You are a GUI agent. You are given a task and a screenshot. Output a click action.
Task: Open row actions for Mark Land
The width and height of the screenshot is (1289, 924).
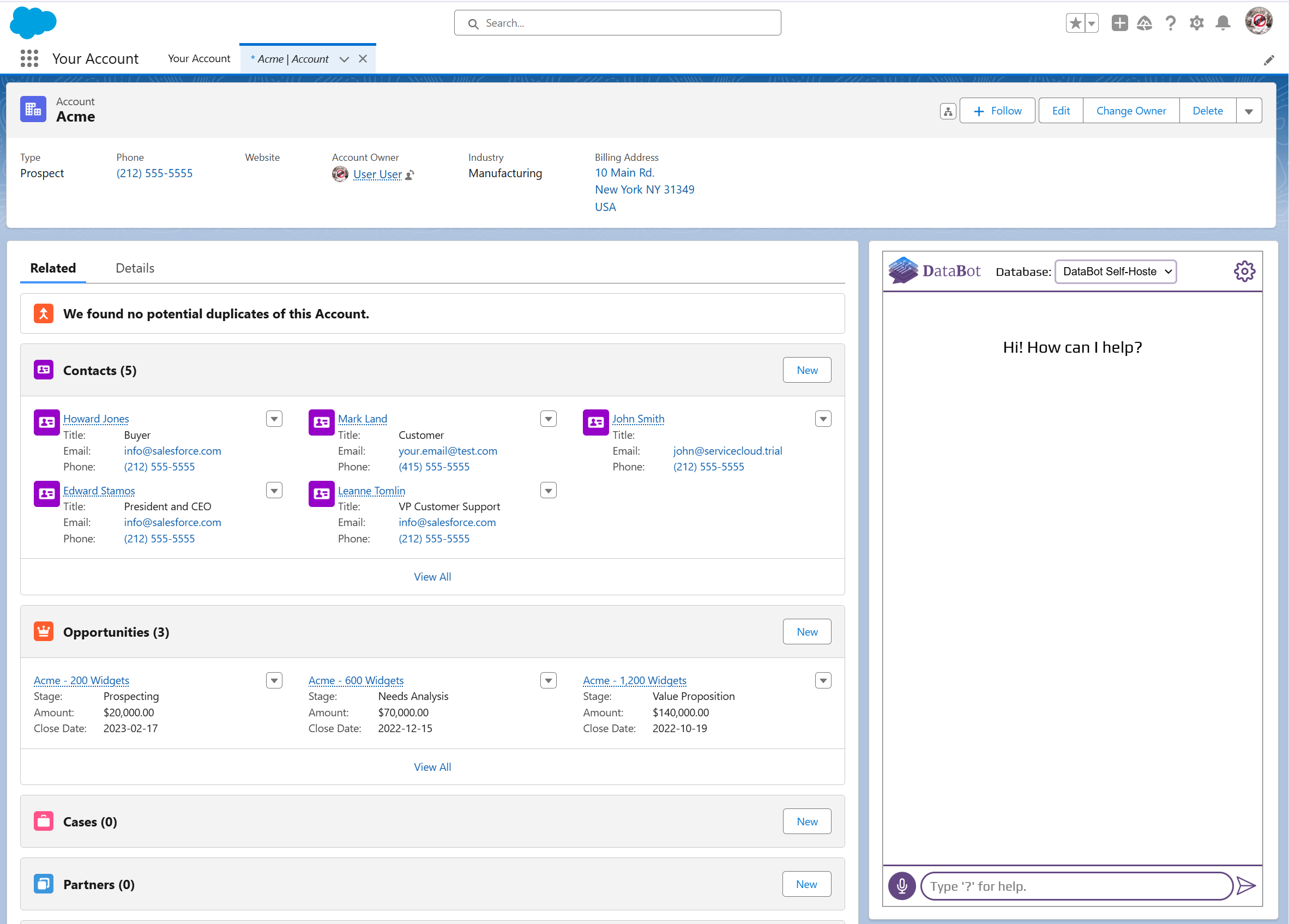click(549, 419)
